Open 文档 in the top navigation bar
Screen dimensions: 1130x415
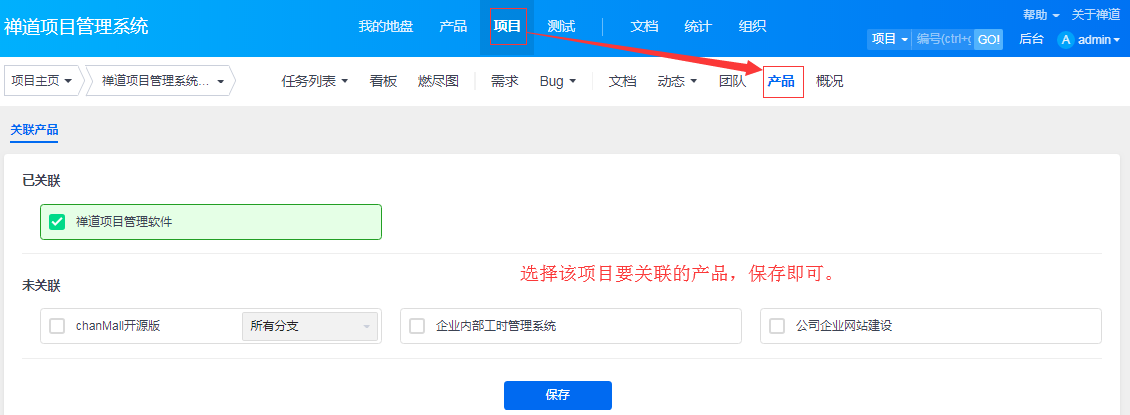click(644, 27)
